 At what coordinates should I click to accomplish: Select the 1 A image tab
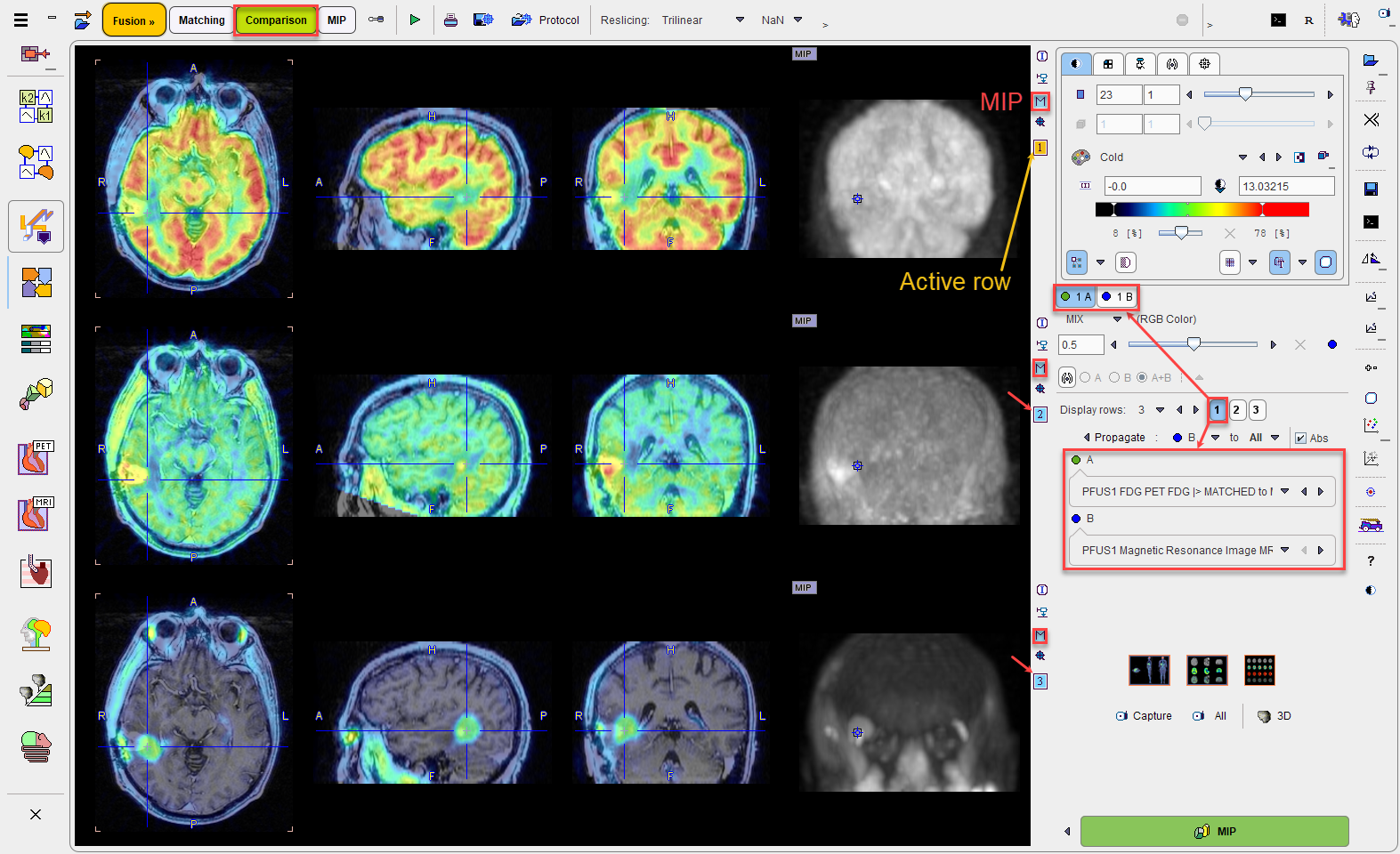1076,297
